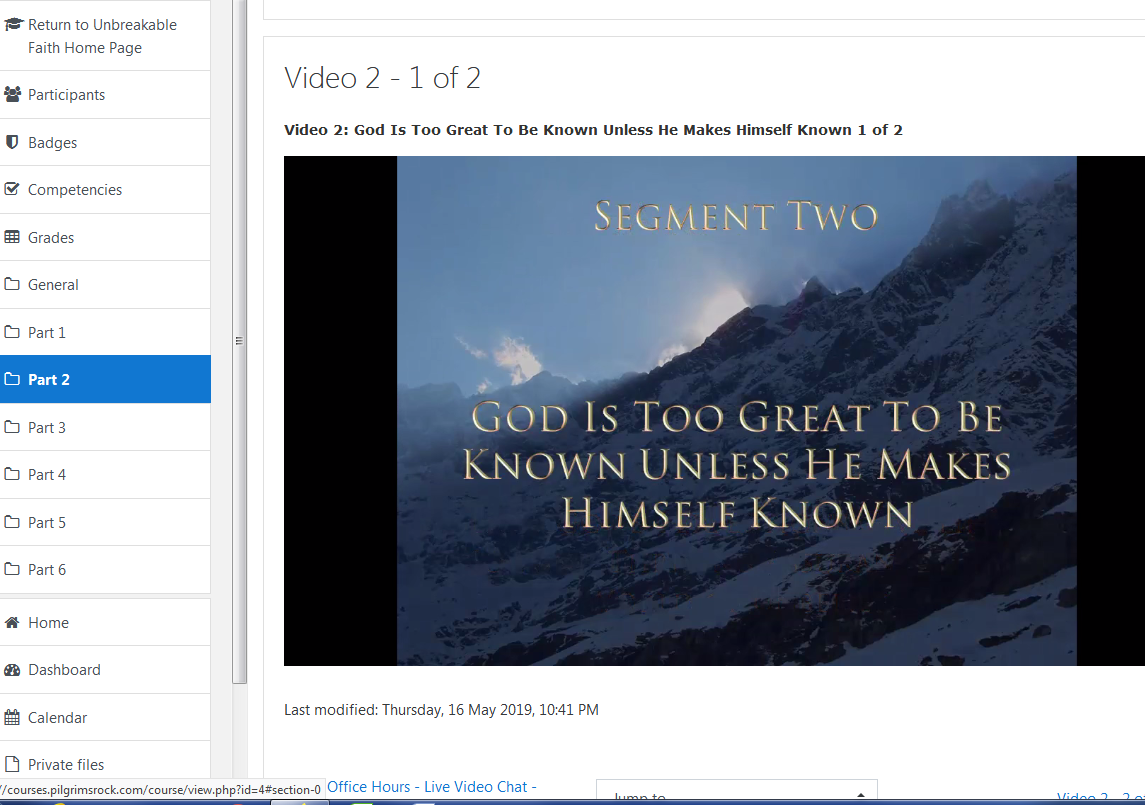This screenshot has height=805, width=1145.
Task: Select the highlighted Part 2 section
Action: point(49,380)
